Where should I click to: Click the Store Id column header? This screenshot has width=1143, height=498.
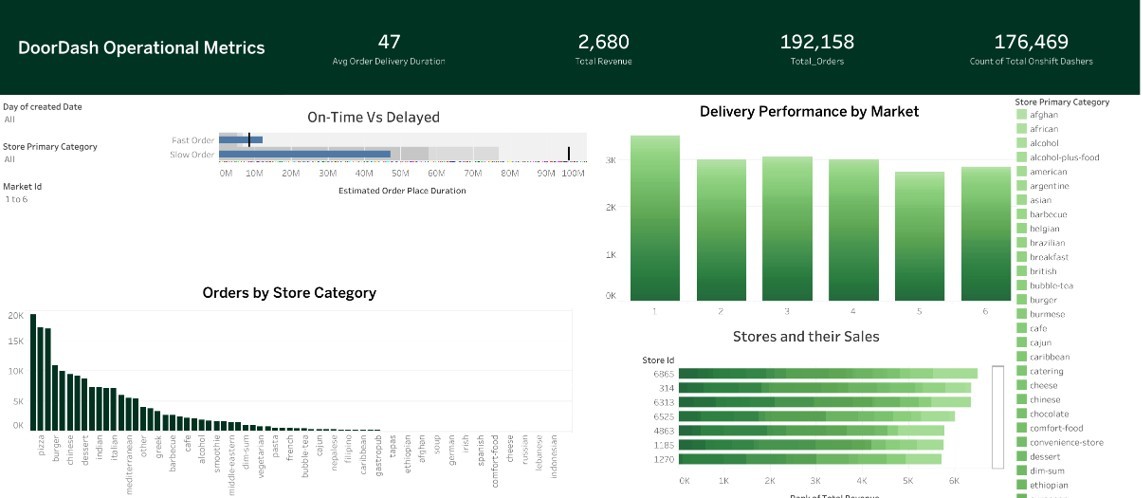pos(658,360)
